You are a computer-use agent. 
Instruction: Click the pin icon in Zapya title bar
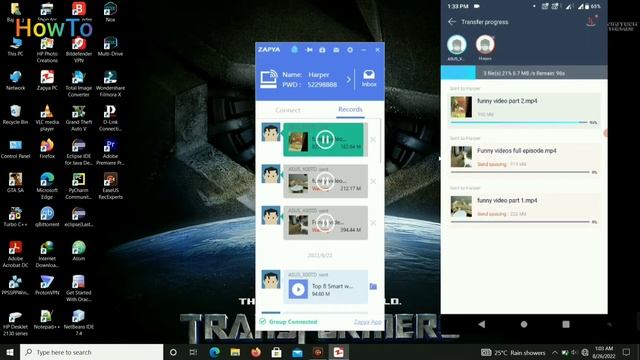point(309,50)
